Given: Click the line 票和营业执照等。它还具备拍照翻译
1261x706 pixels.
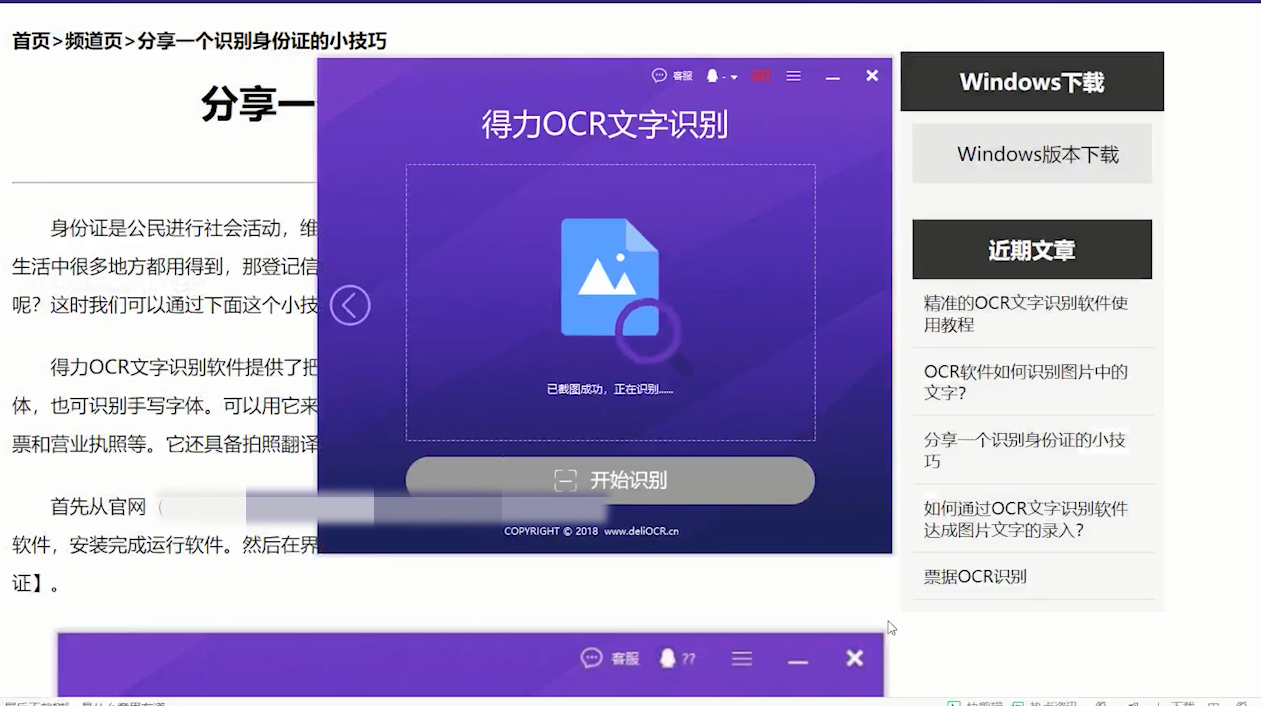Looking at the screenshot, I should click(x=165, y=444).
